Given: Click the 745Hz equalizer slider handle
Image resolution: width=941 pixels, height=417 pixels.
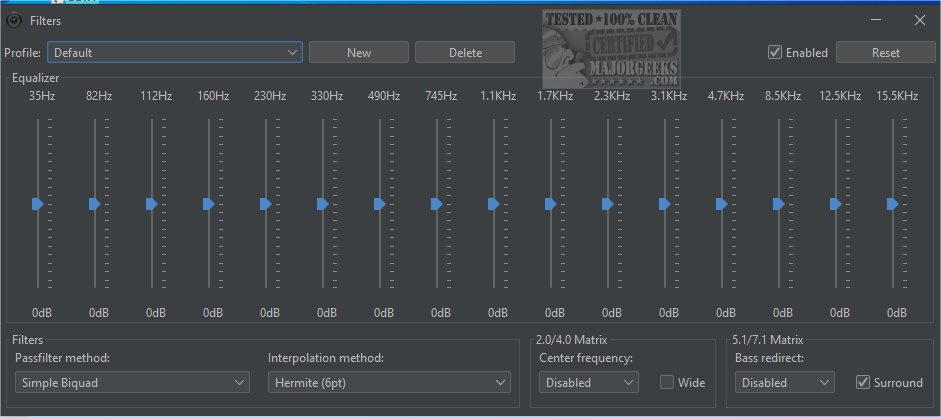Looking at the screenshot, I should 437,204.
